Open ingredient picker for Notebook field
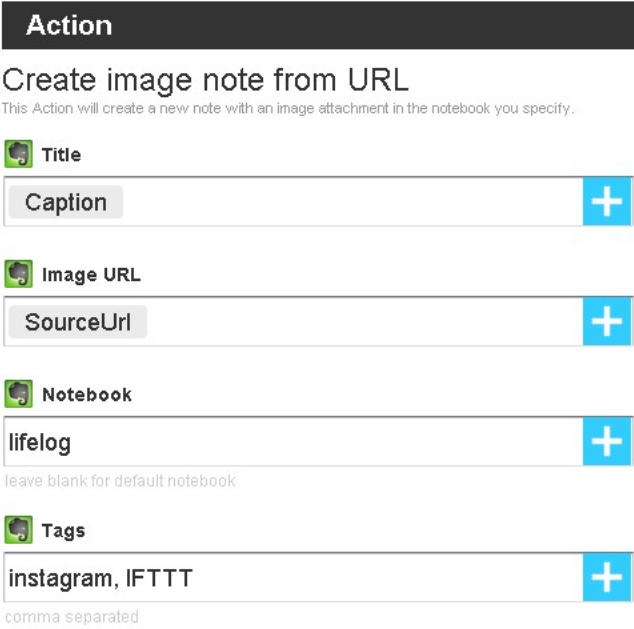This screenshot has height=629, width=634. tap(608, 443)
